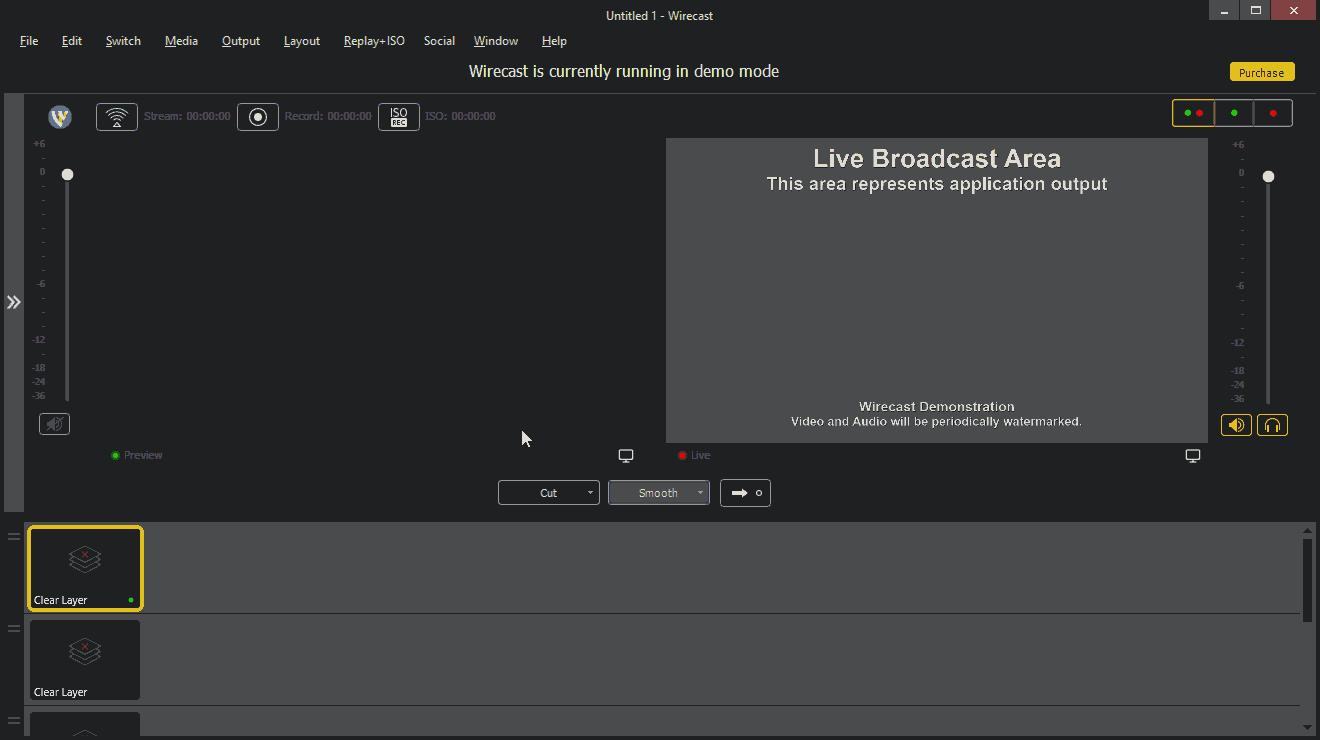Show both preview and live layout
Image resolution: width=1320 pixels, height=740 pixels.
pos(1193,113)
